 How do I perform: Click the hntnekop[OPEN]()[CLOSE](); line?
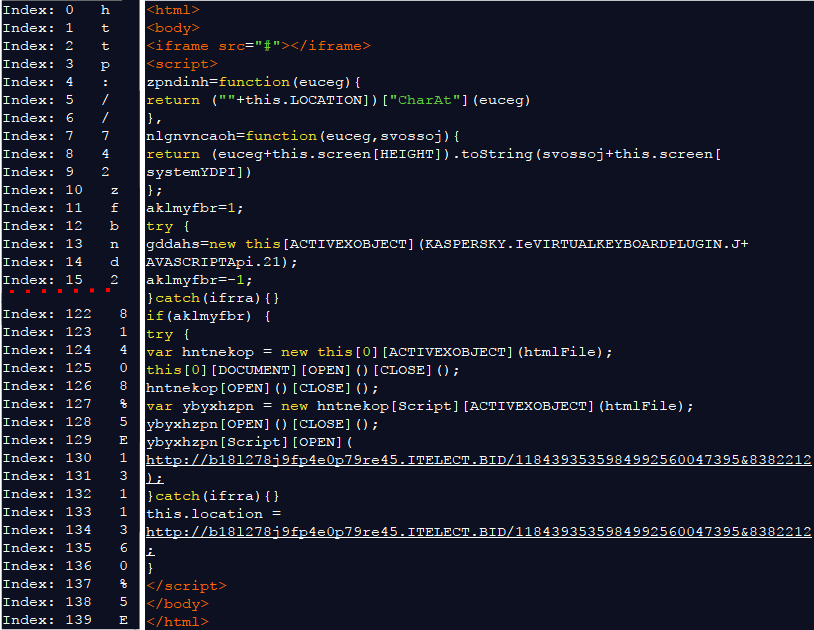[x=262, y=388]
